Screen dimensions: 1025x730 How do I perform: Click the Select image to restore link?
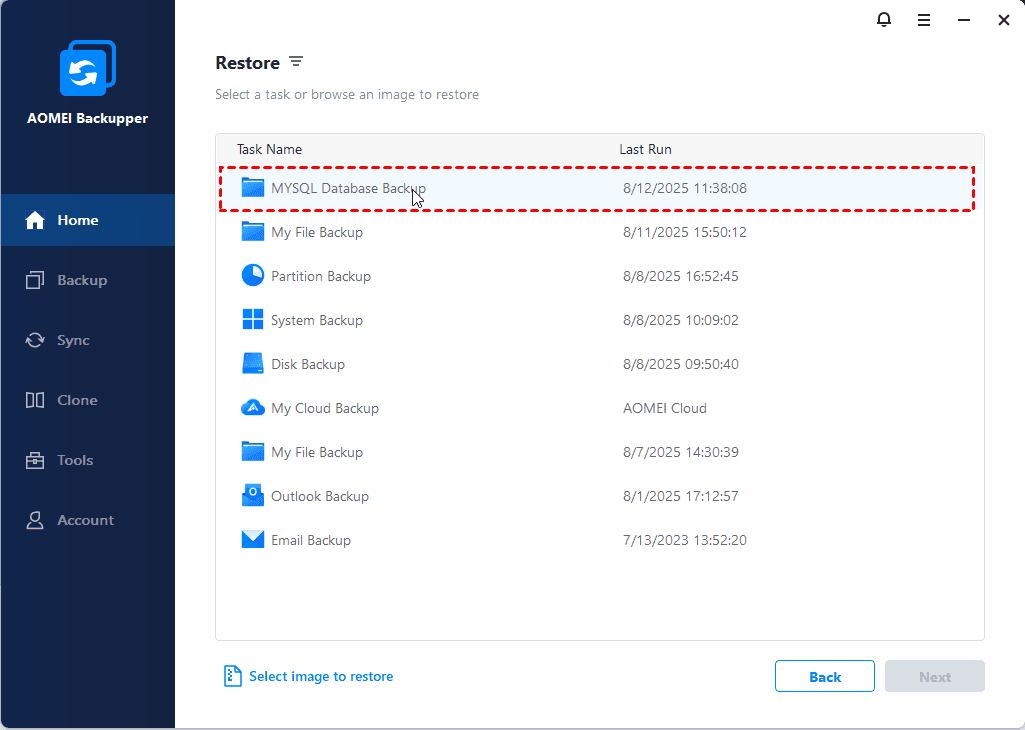coord(320,677)
